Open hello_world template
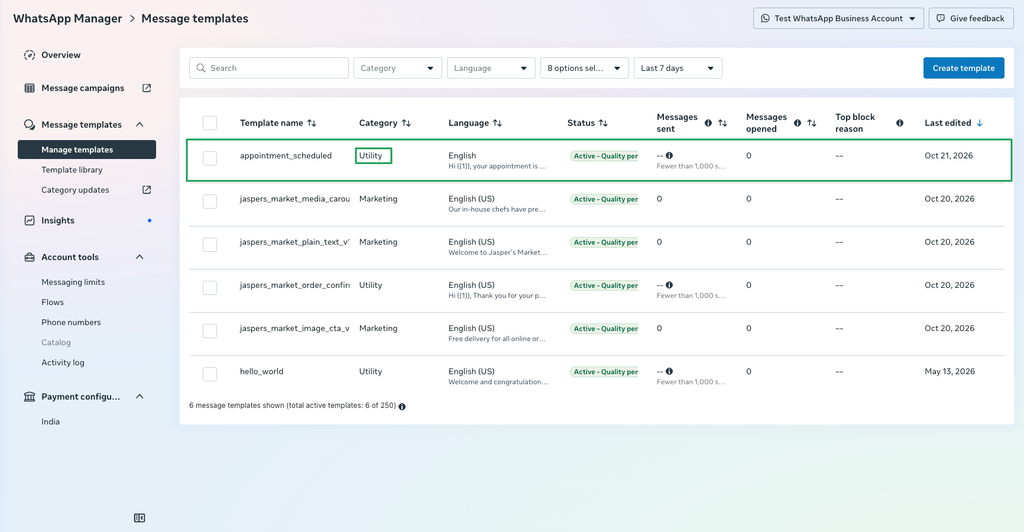Viewport: 1024px width, 532px height. pyautogui.click(x=261, y=371)
